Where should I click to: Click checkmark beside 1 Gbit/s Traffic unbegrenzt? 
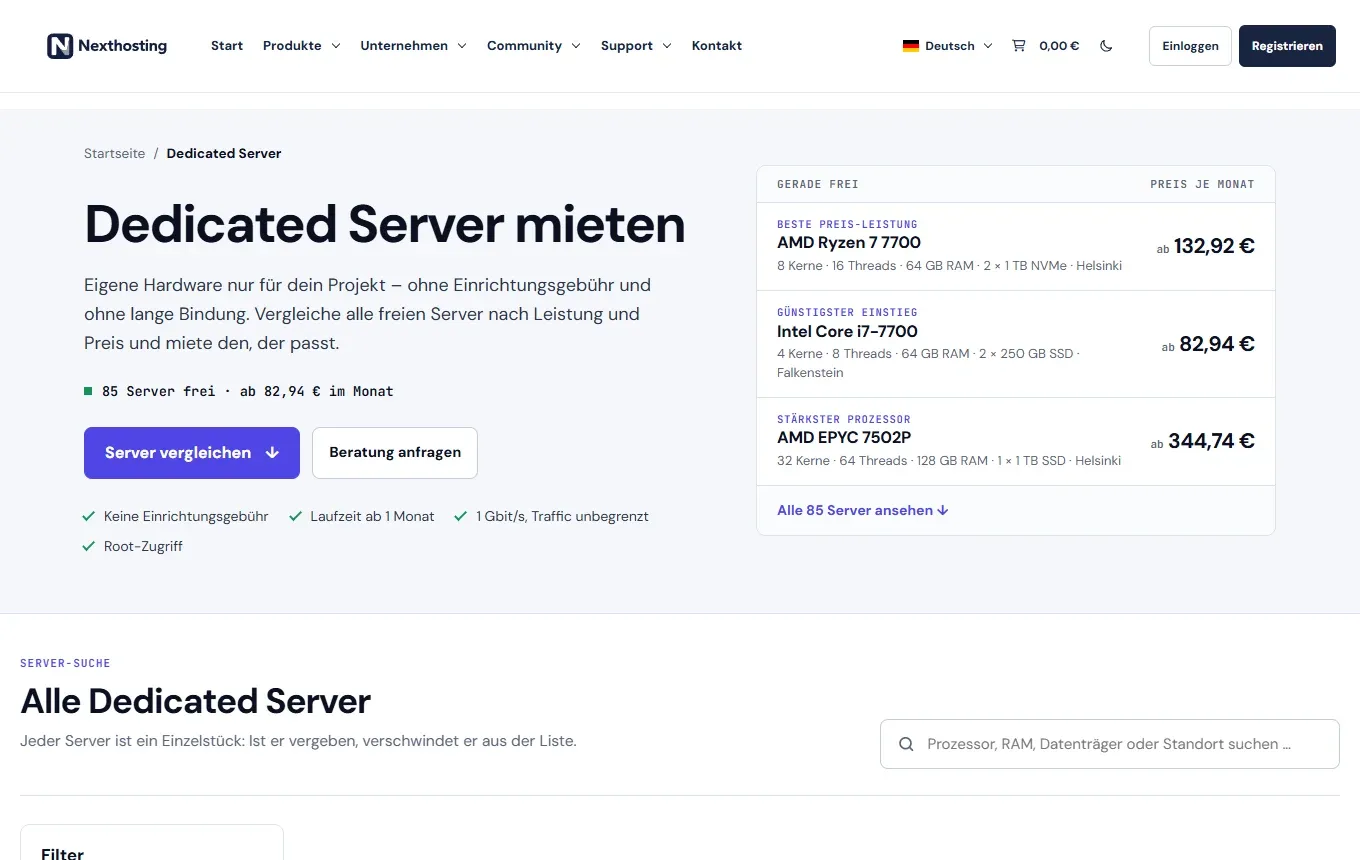tap(461, 516)
